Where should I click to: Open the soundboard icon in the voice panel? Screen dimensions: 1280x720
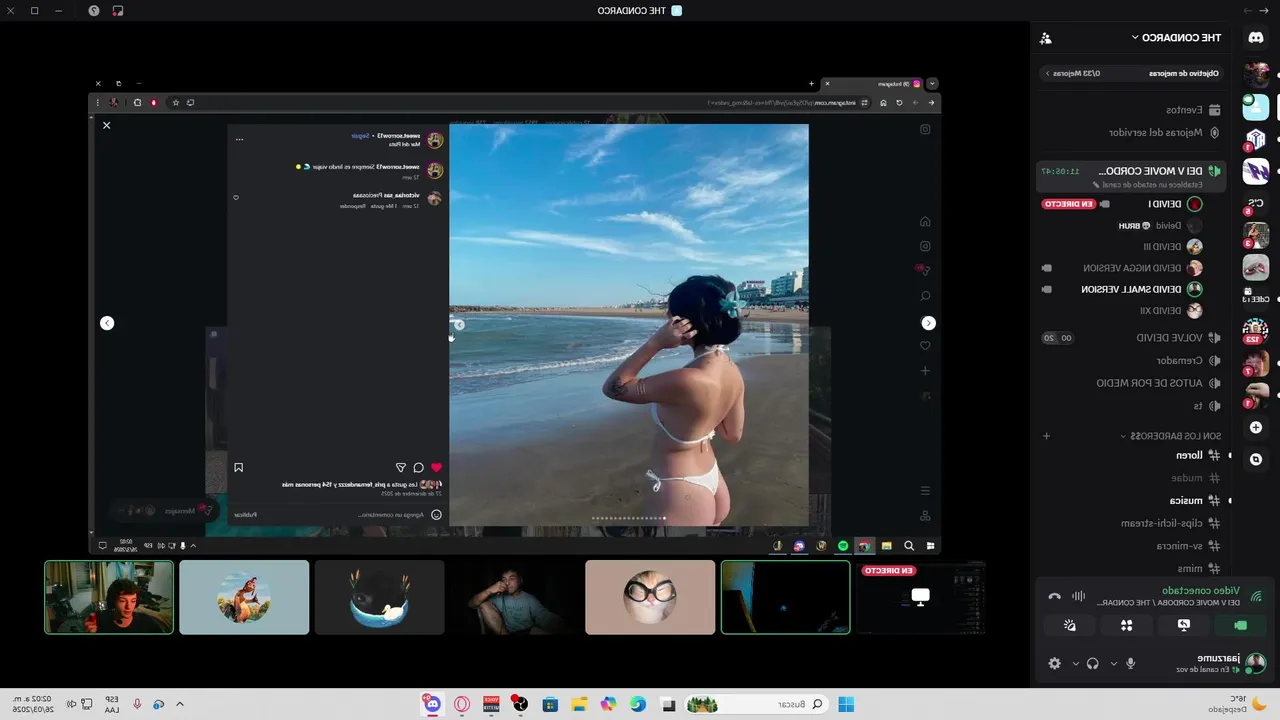pos(1070,625)
